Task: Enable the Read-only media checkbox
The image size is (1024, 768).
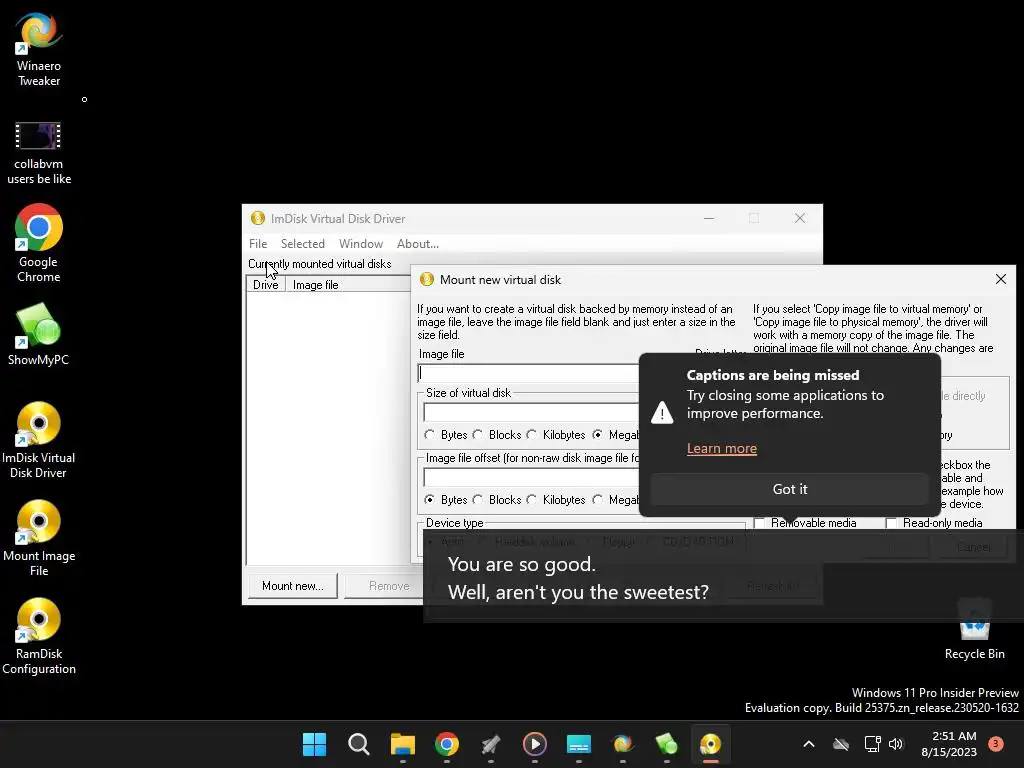Action: (891, 523)
